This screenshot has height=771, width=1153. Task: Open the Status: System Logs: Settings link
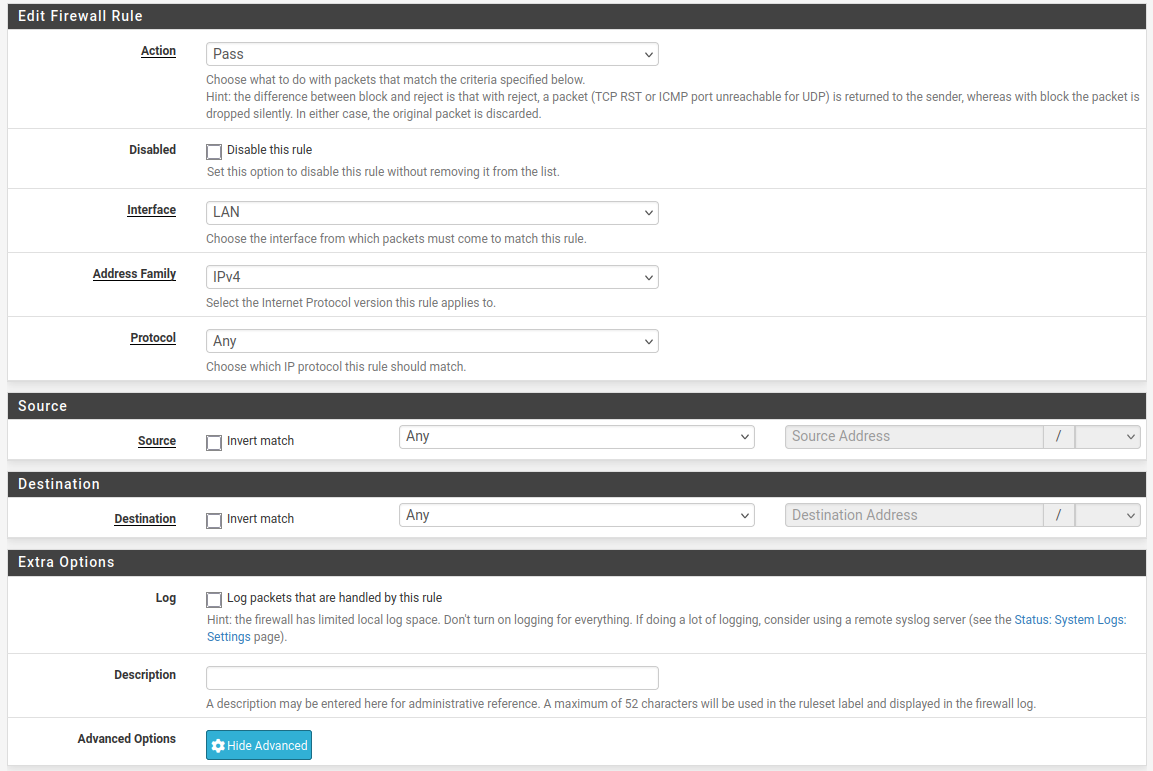click(x=1070, y=620)
